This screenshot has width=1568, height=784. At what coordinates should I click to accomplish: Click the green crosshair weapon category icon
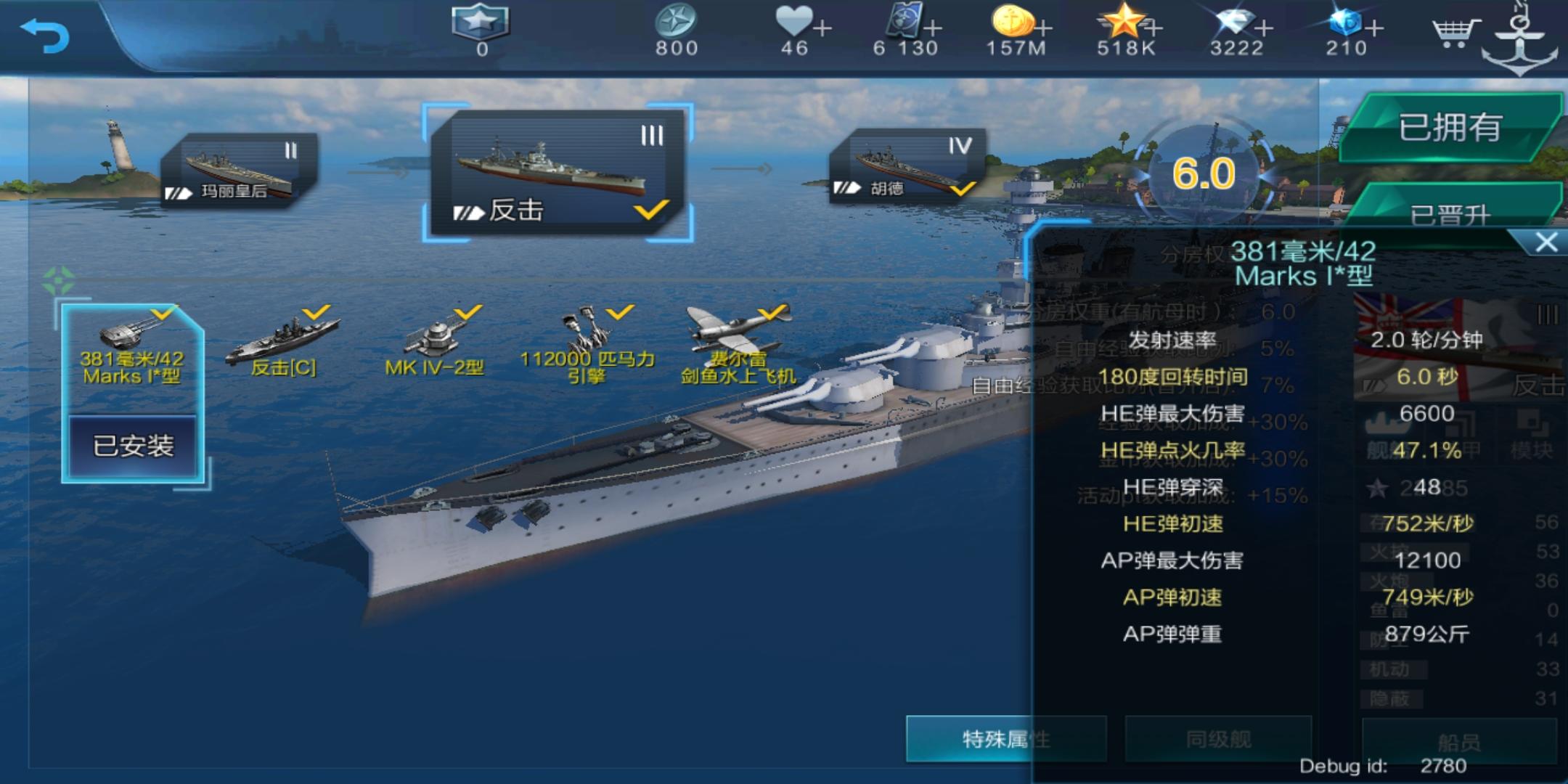coord(58,280)
